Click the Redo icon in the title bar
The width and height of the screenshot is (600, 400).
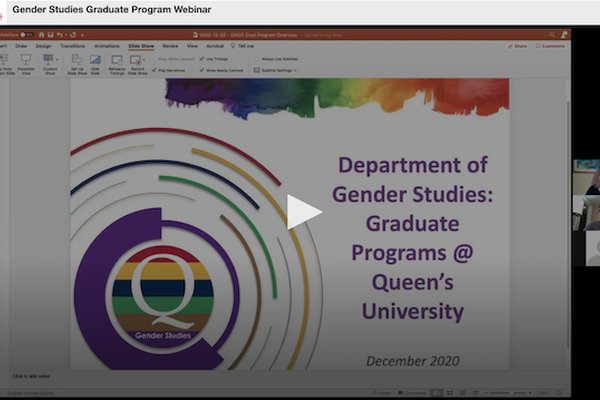tap(73, 35)
